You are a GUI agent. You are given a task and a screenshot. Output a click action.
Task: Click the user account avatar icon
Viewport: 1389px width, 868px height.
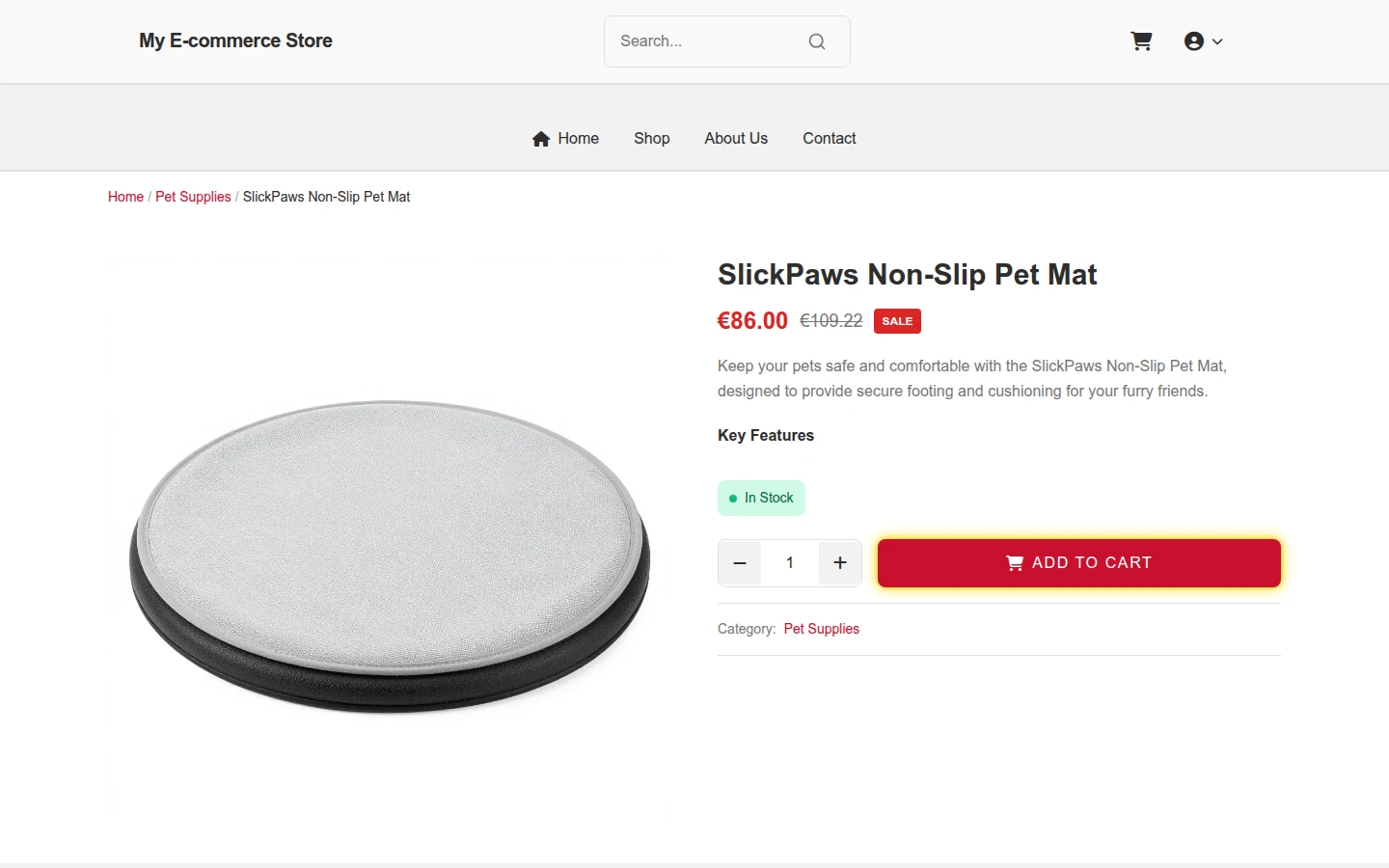click(1194, 41)
